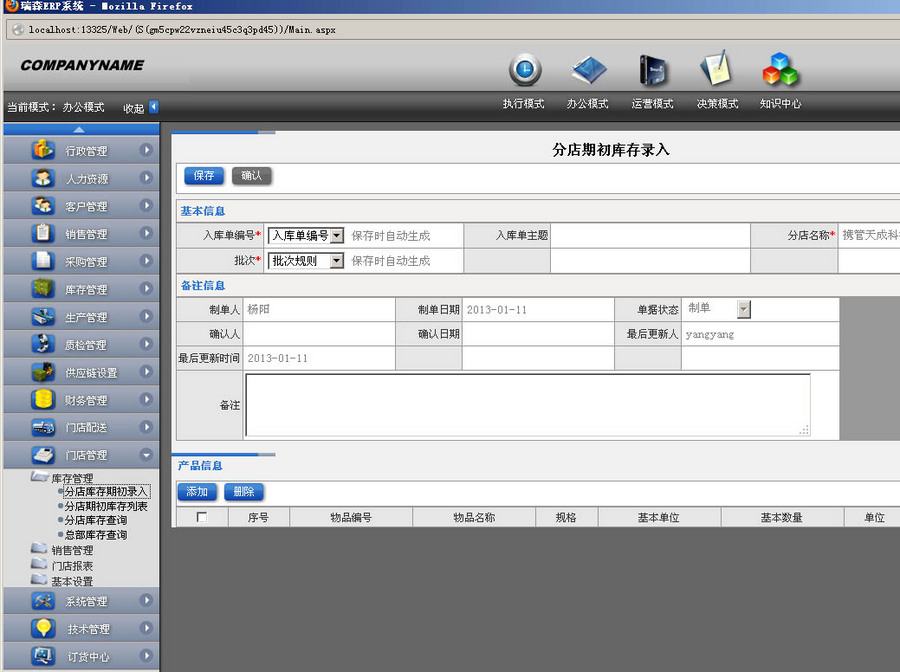Click the 基本数量 column header
Screen dimensions: 900x672
coord(782,517)
